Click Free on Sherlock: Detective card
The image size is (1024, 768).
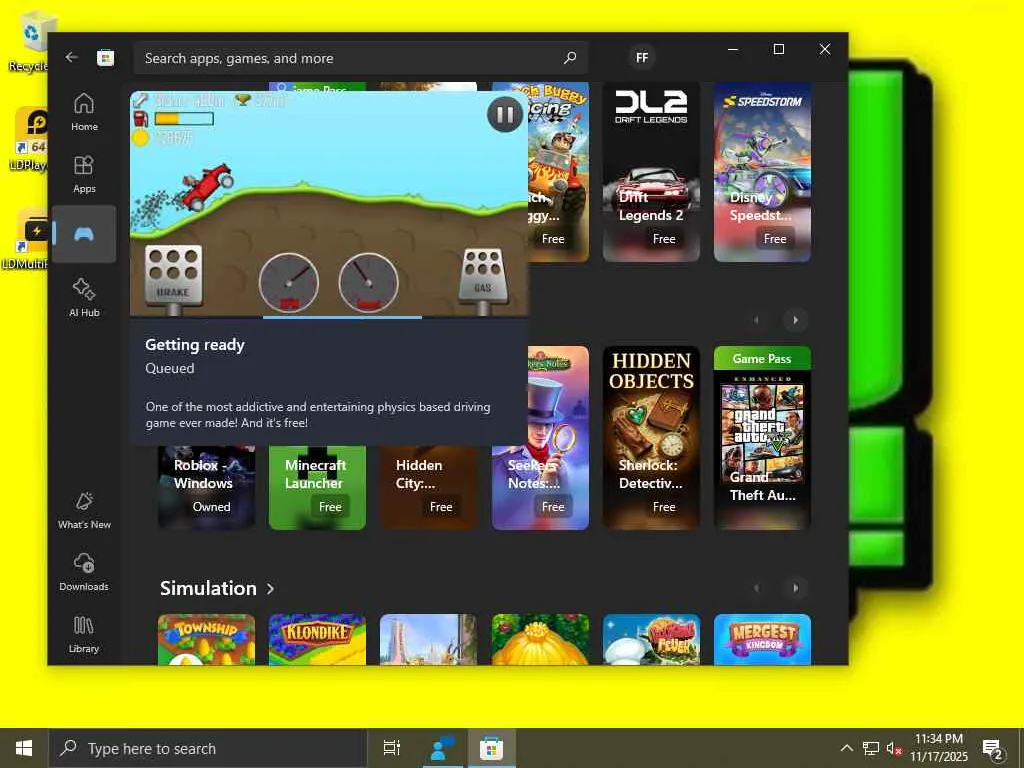click(x=664, y=507)
